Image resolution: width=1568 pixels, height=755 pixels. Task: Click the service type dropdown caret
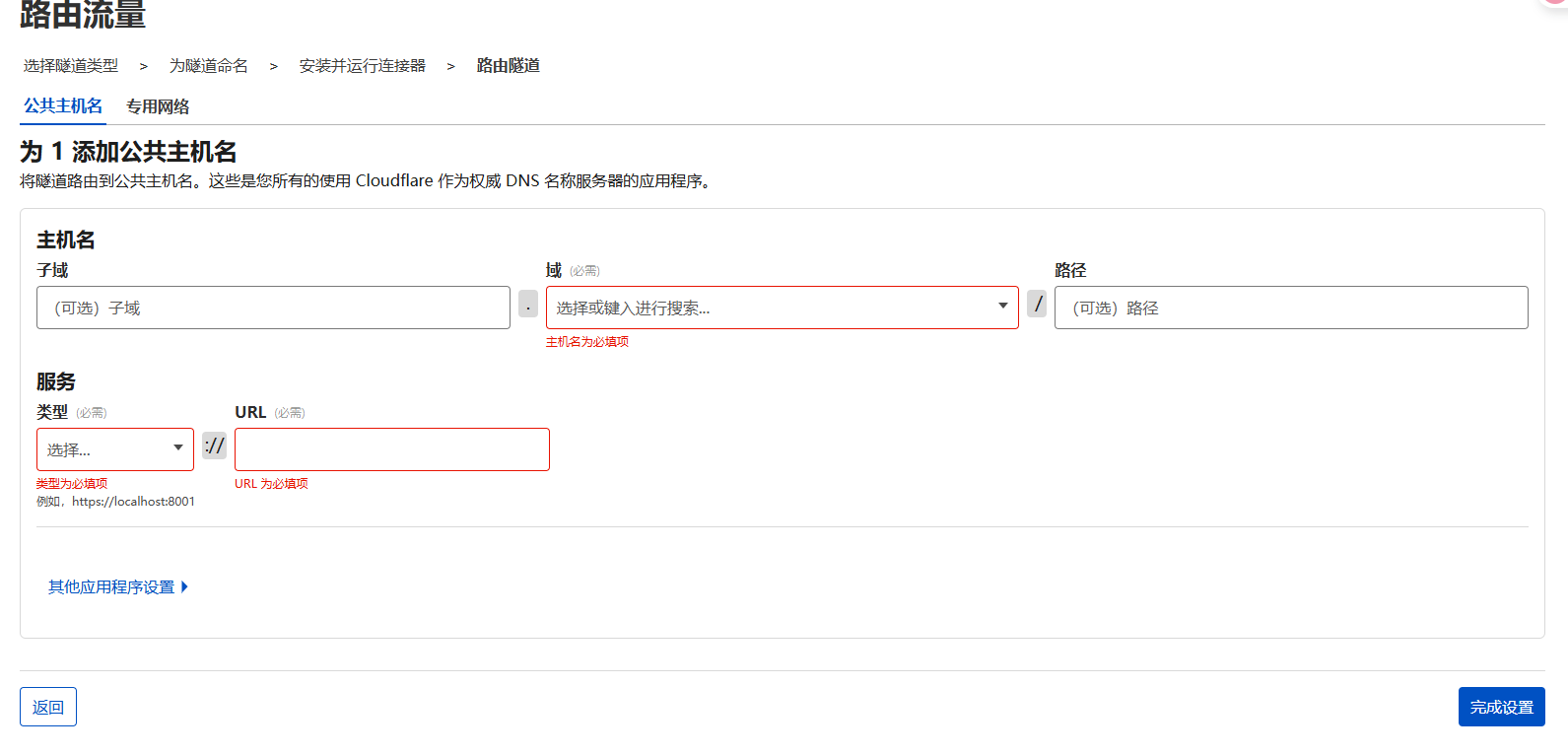coord(178,448)
